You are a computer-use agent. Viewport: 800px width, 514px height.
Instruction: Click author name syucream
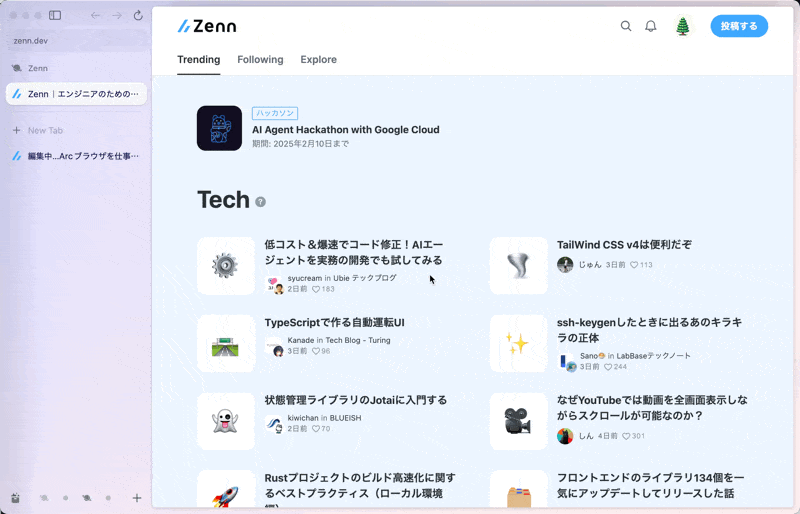coord(305,278)
